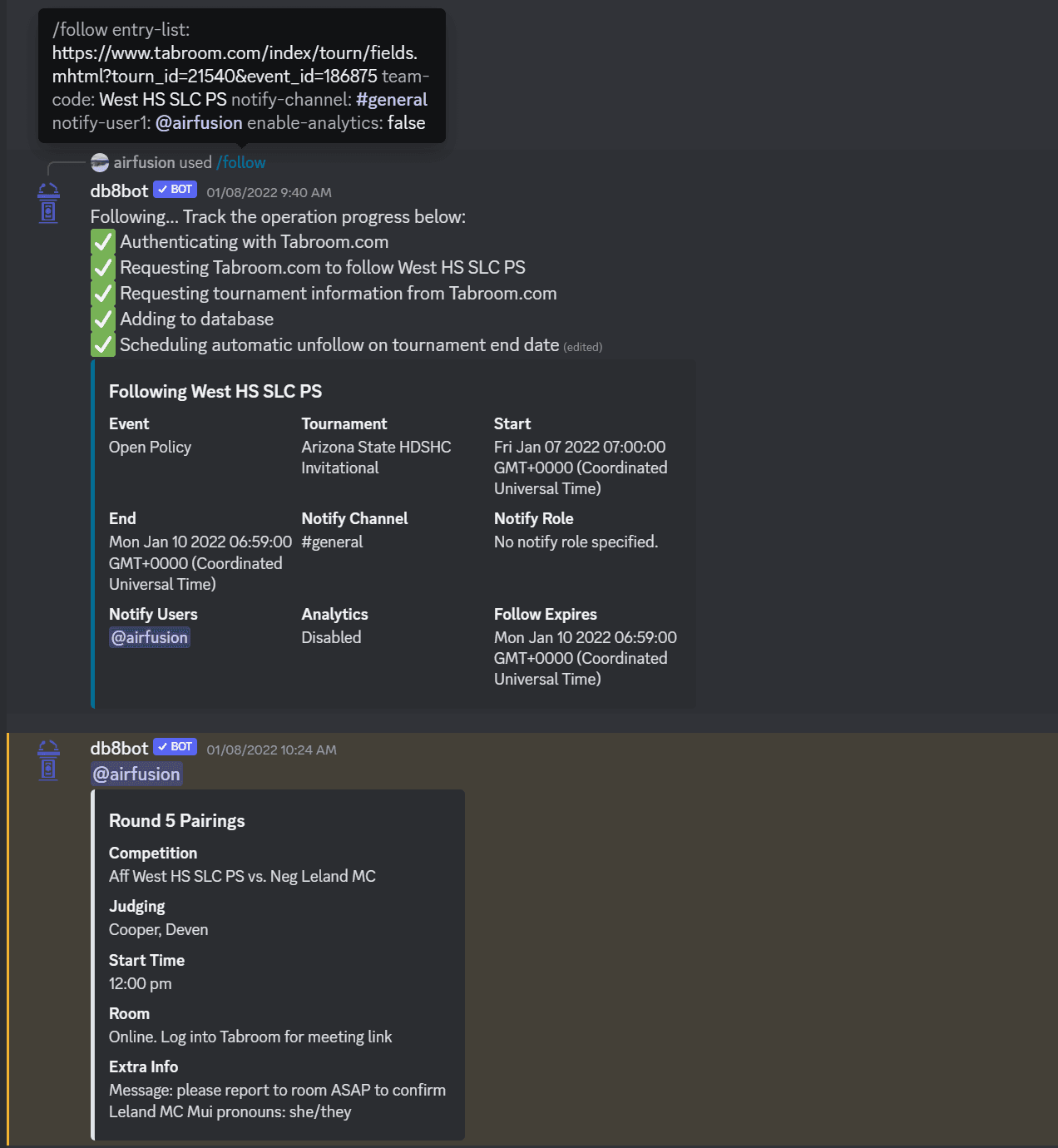This screenshot has width=1058, height=1148.
Task: Click #general channel mention in tooltip
Action: tap(392, 100)
